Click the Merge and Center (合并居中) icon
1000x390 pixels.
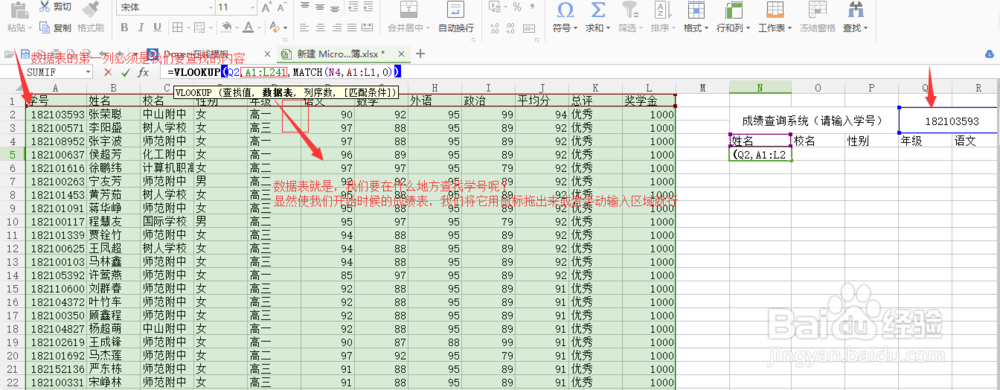[408, 9]
